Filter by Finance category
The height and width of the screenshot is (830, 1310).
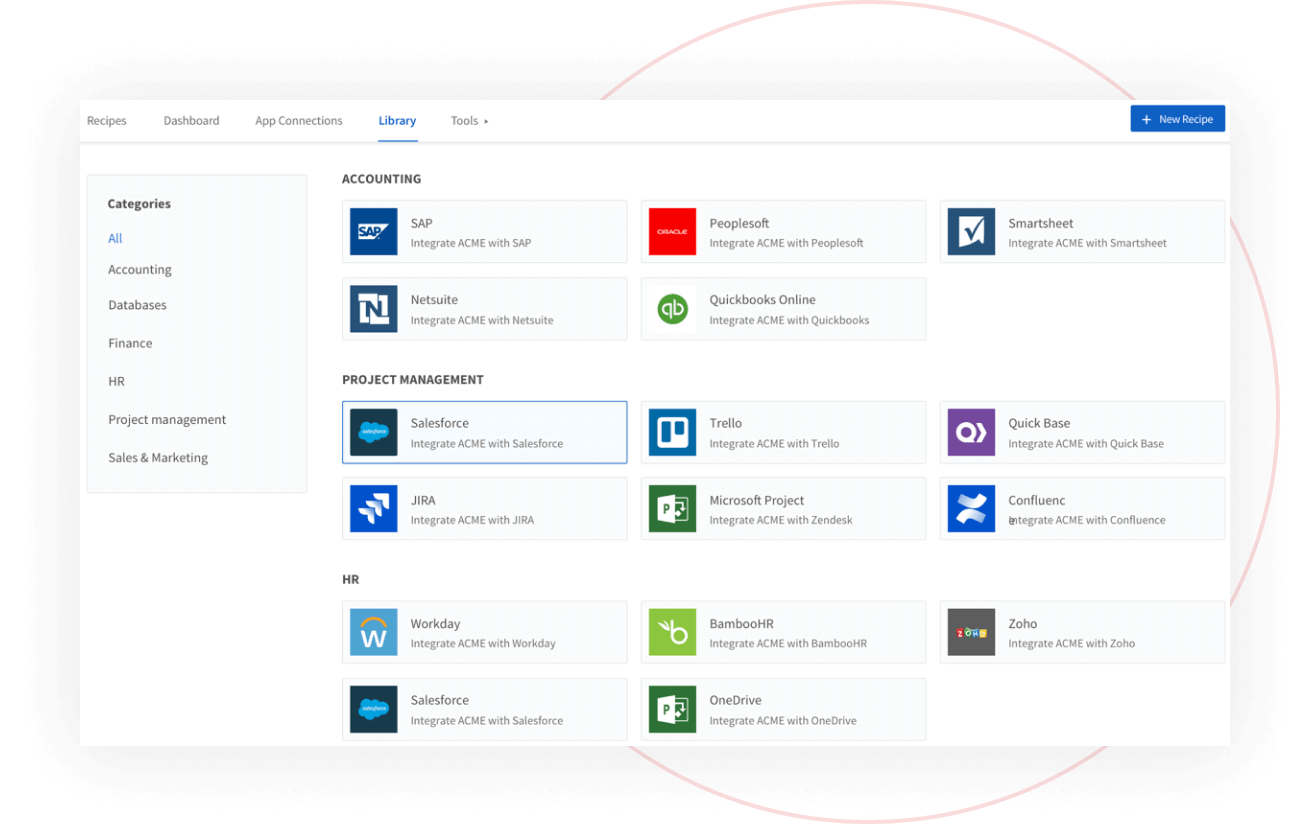pyautogui.click(x=131, y=343)
